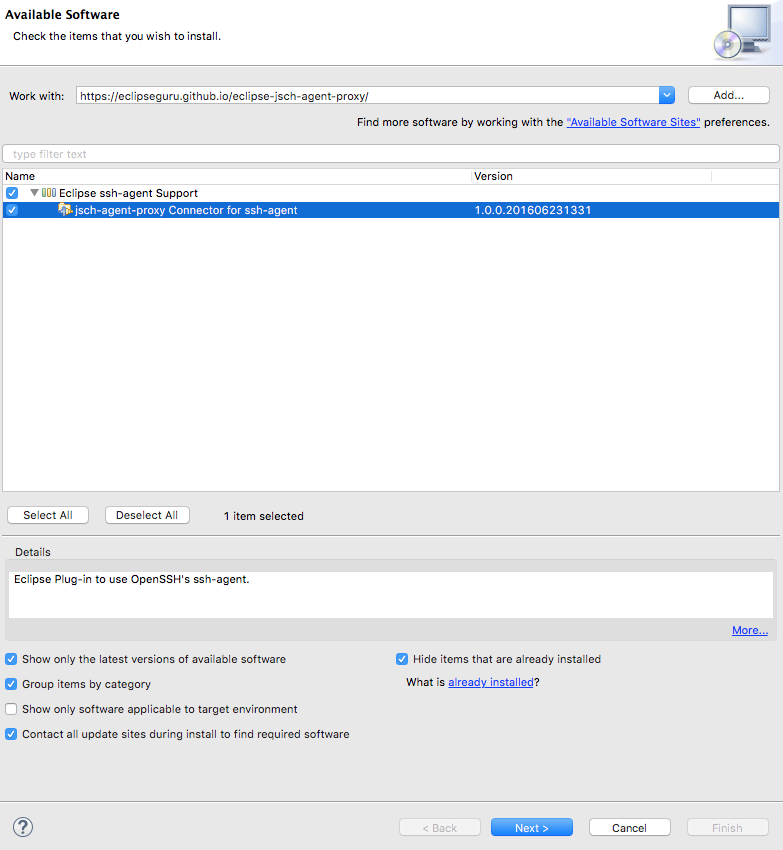The image size is (783, 850).
Task: Enable Show only software applicable to target environment
Action: [x=11, y=709]
